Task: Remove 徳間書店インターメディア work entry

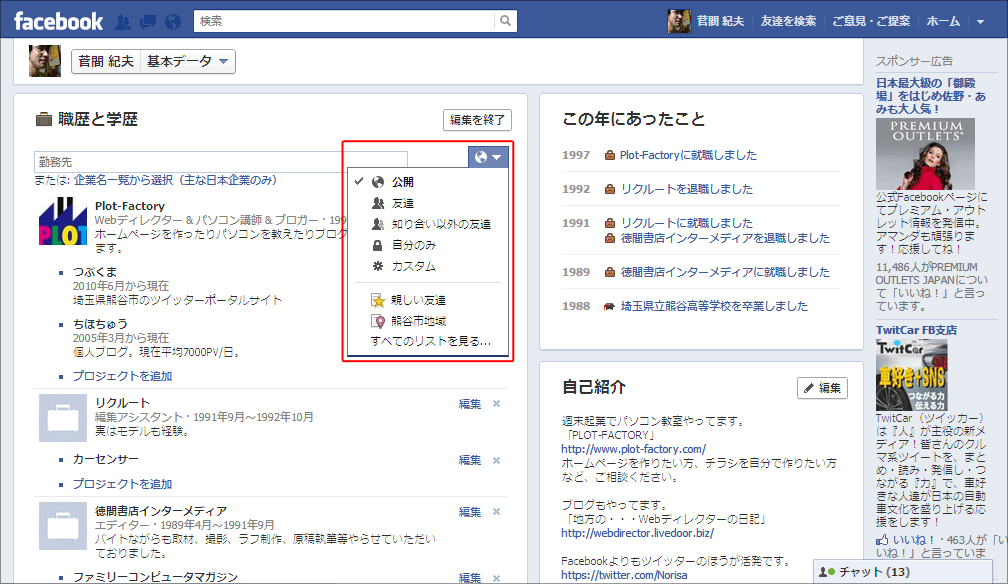Action: (x=496, y=512)
